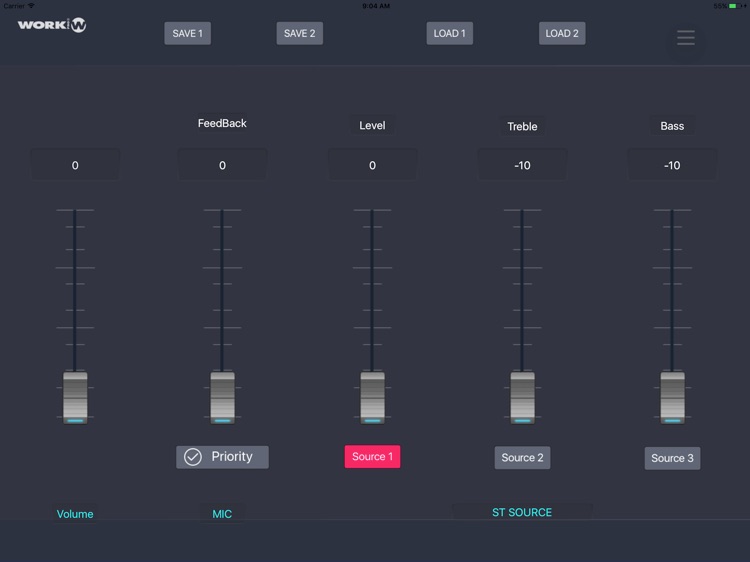750x562 pixels.
Task: Click the Treble fader handle
Action: pos(522,397)
